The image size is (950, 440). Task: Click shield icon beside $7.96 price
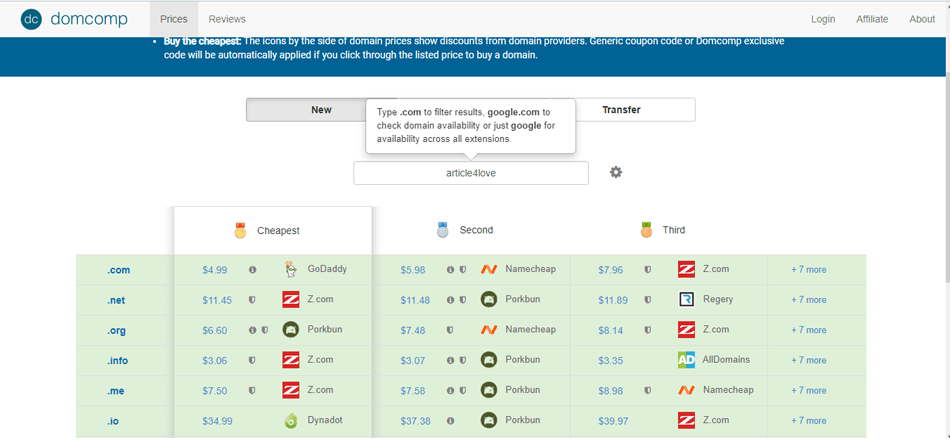(648, 270)
